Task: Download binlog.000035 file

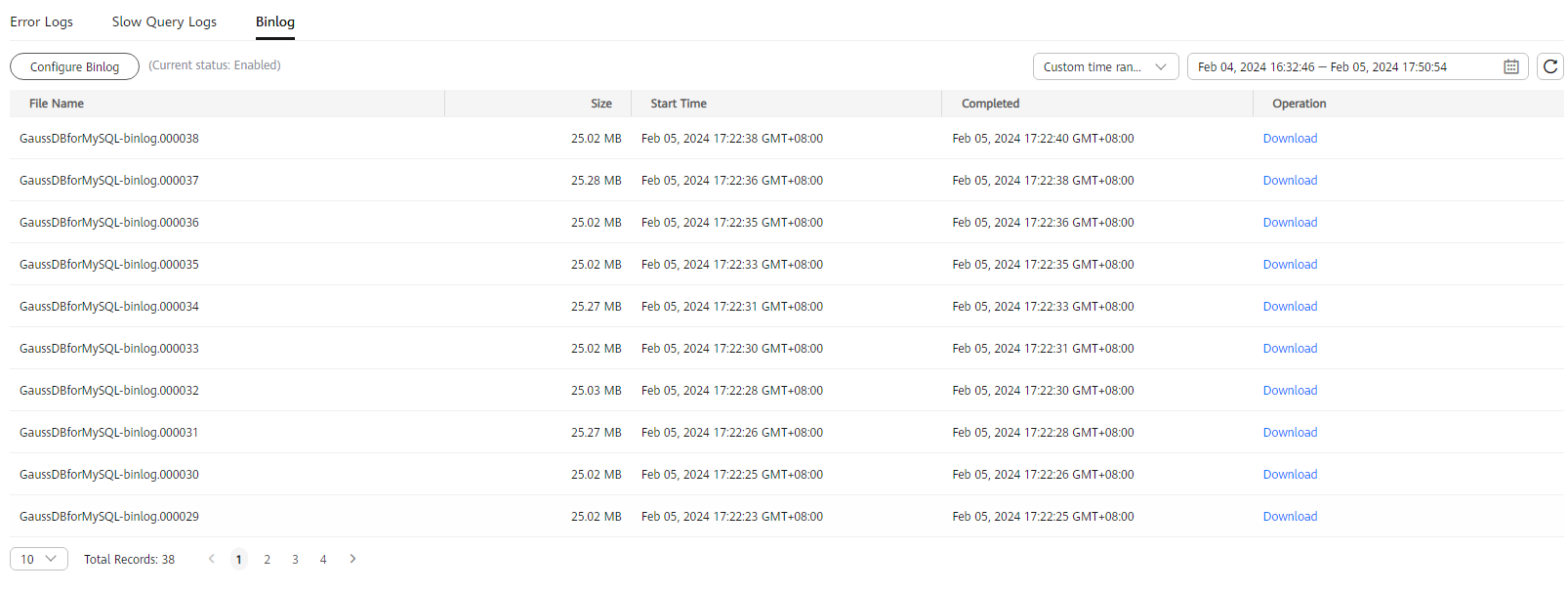Action: 1290,265
